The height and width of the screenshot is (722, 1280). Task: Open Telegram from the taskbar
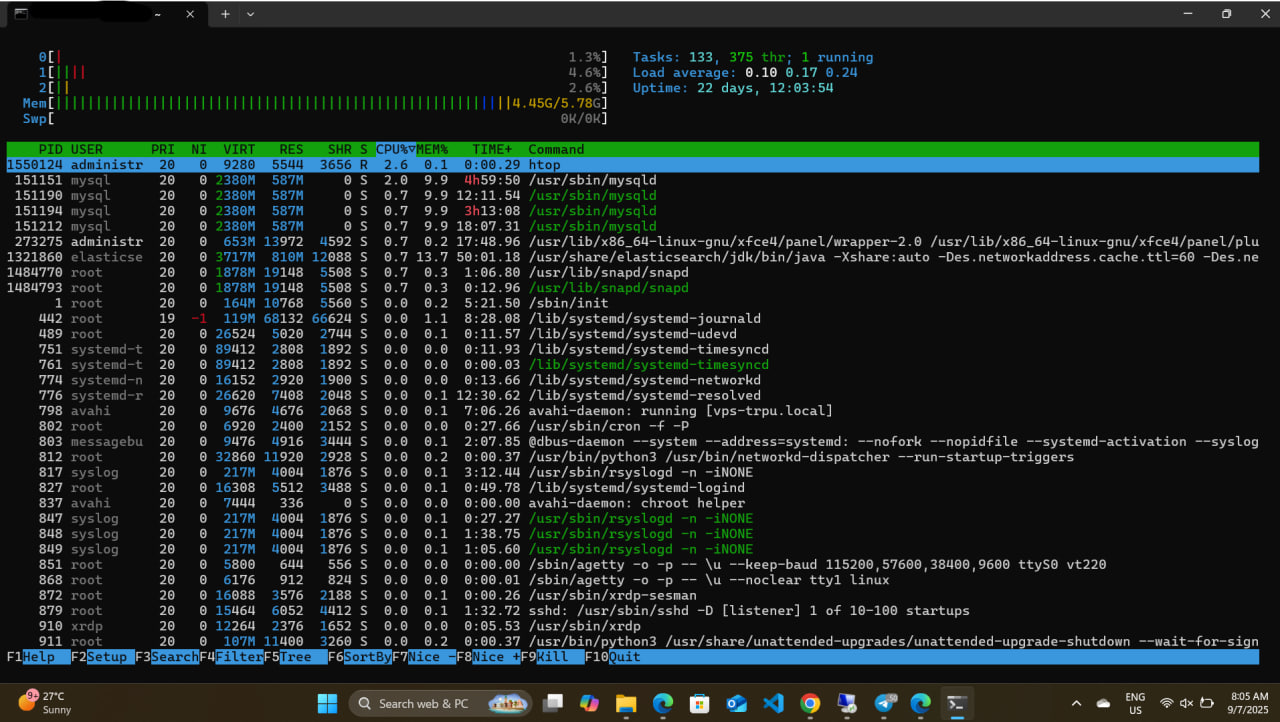(884, 703)
